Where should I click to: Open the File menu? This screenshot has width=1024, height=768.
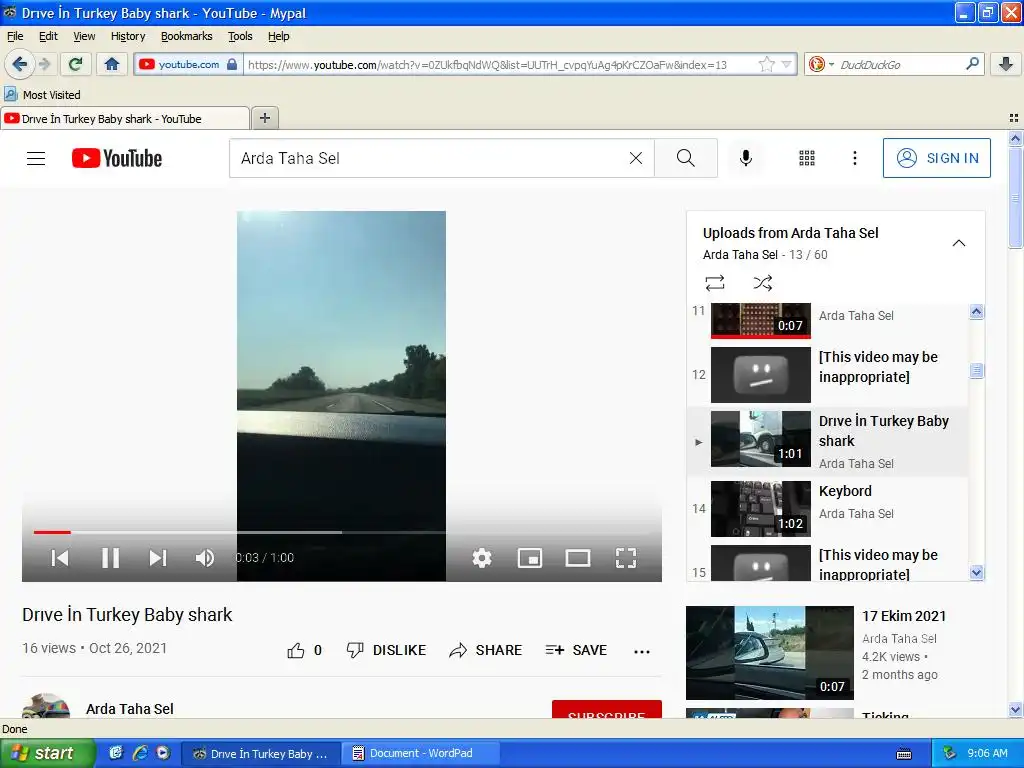point(14,36)
